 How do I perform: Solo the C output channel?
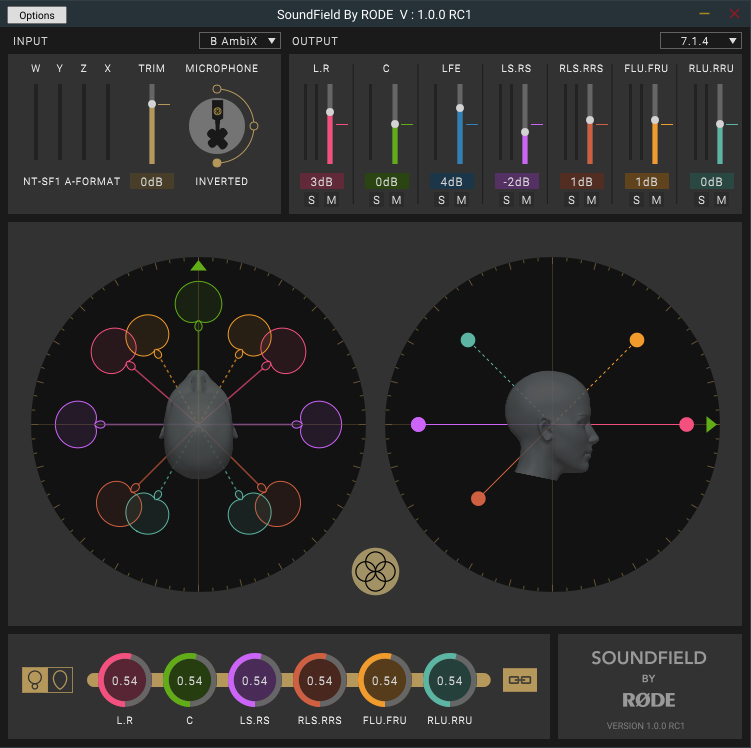click(376, 200)
